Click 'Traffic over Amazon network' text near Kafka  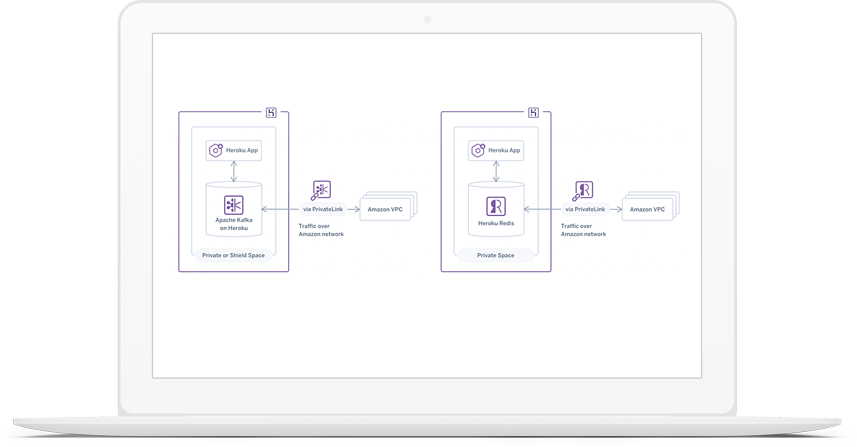coord(321,230)
